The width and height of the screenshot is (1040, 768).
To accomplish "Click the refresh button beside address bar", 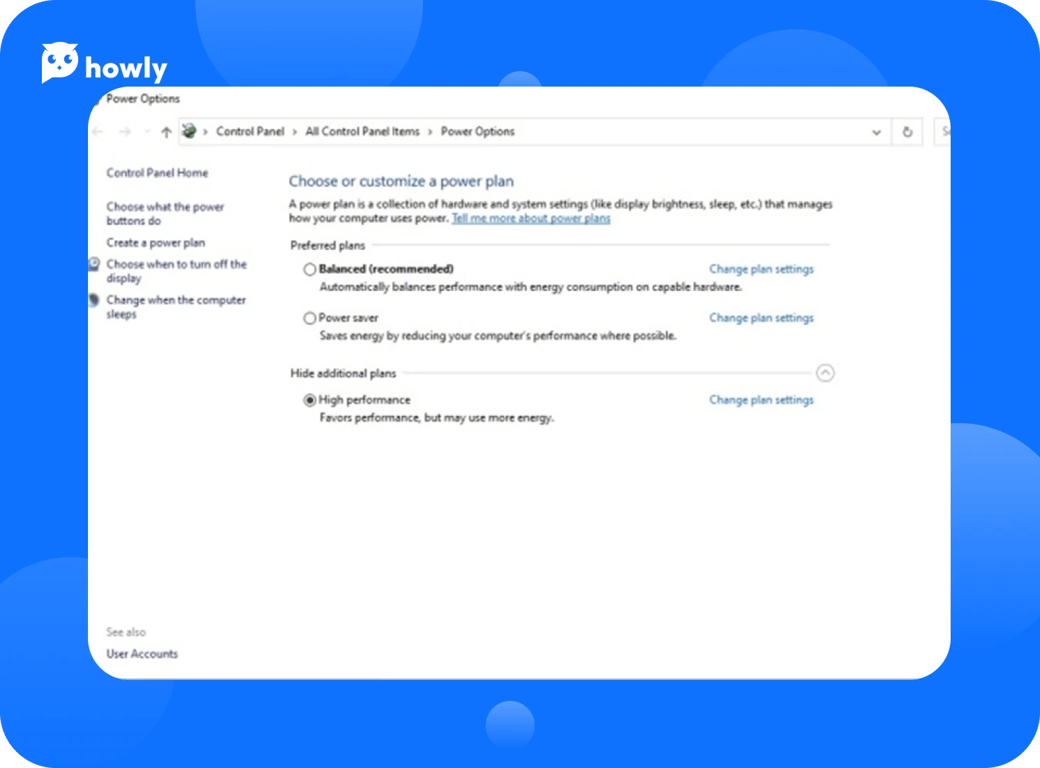I will click(x=907, y=132).
